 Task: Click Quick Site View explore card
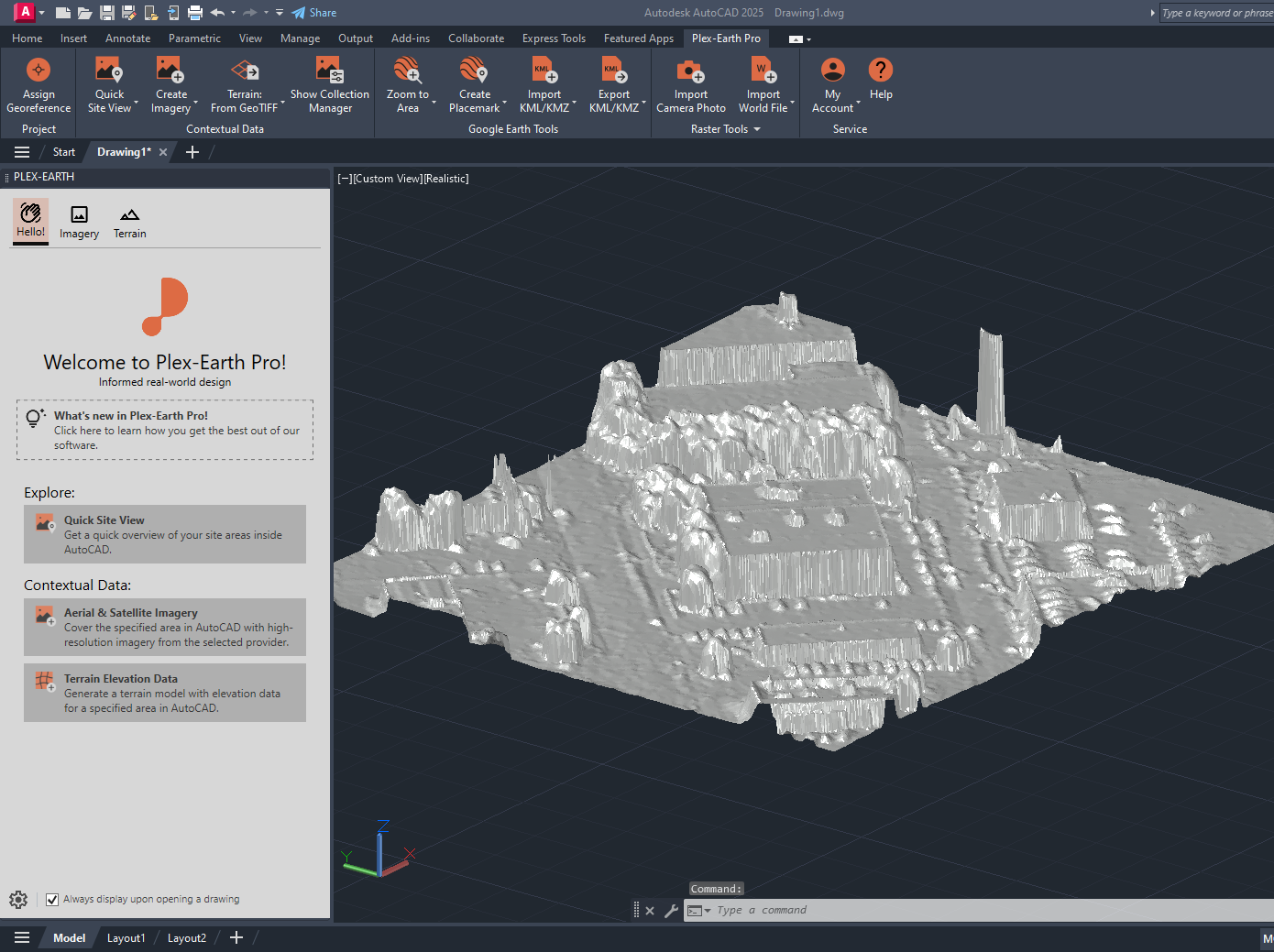click(x=165, y=534)
